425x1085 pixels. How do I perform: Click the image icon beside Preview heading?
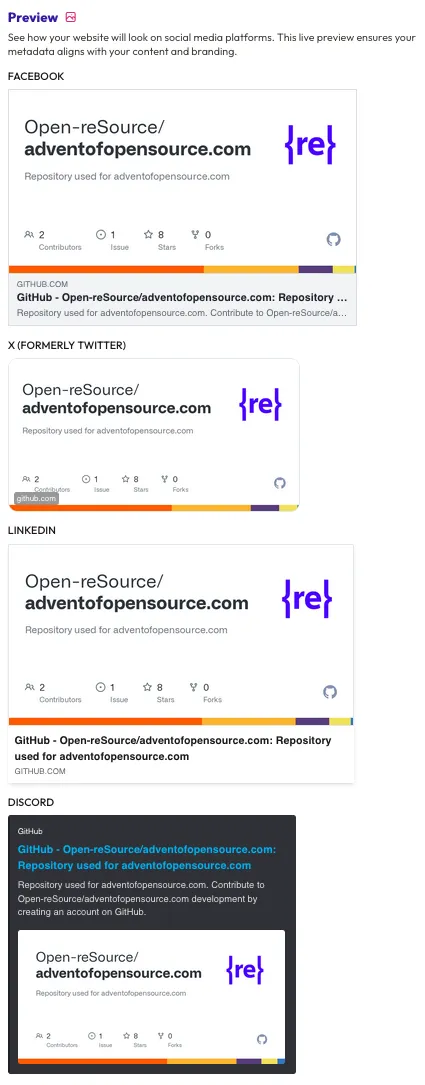pos(71,17)
